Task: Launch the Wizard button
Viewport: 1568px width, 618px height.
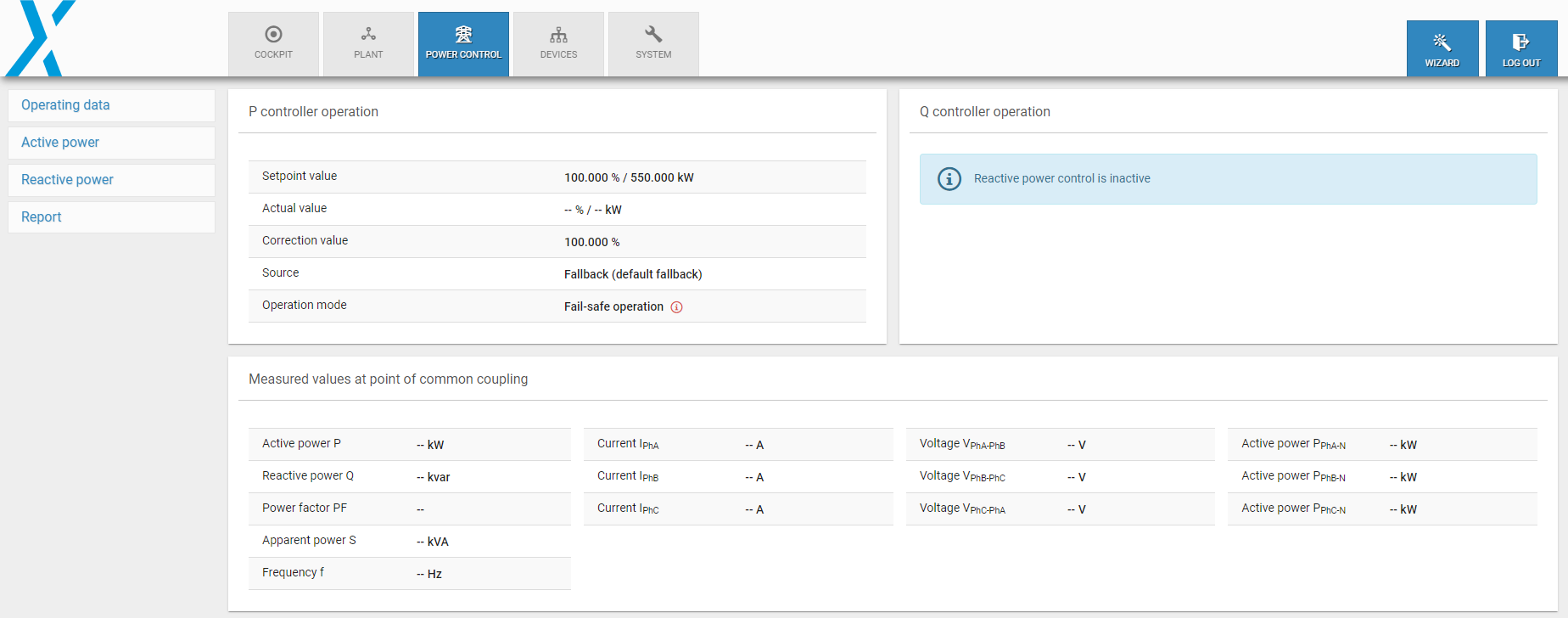Action: (1442, 48)
